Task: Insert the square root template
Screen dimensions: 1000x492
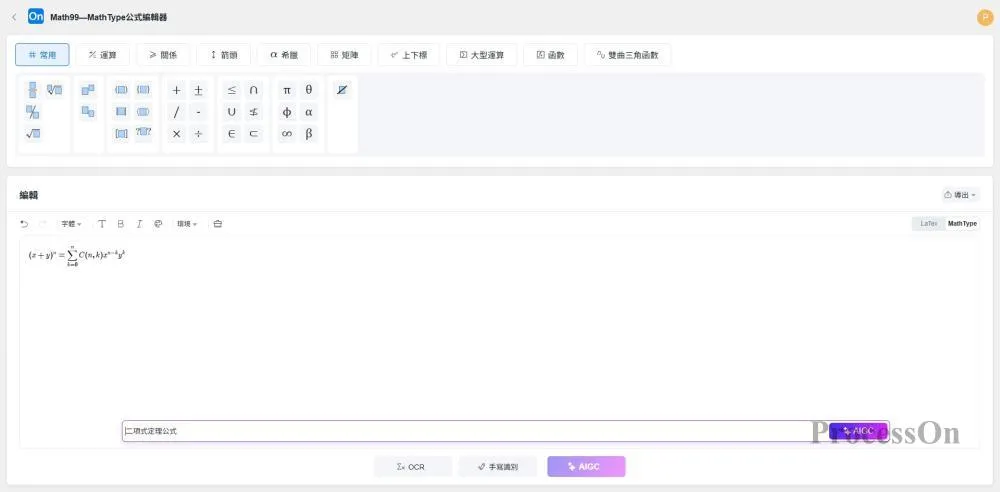Action: point(33,133)
